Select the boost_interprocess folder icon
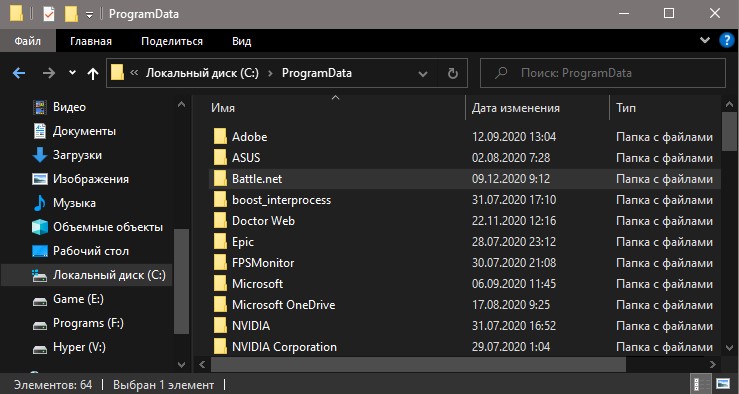The width and height of the screenshot is (739, 394). click(220, 200)
